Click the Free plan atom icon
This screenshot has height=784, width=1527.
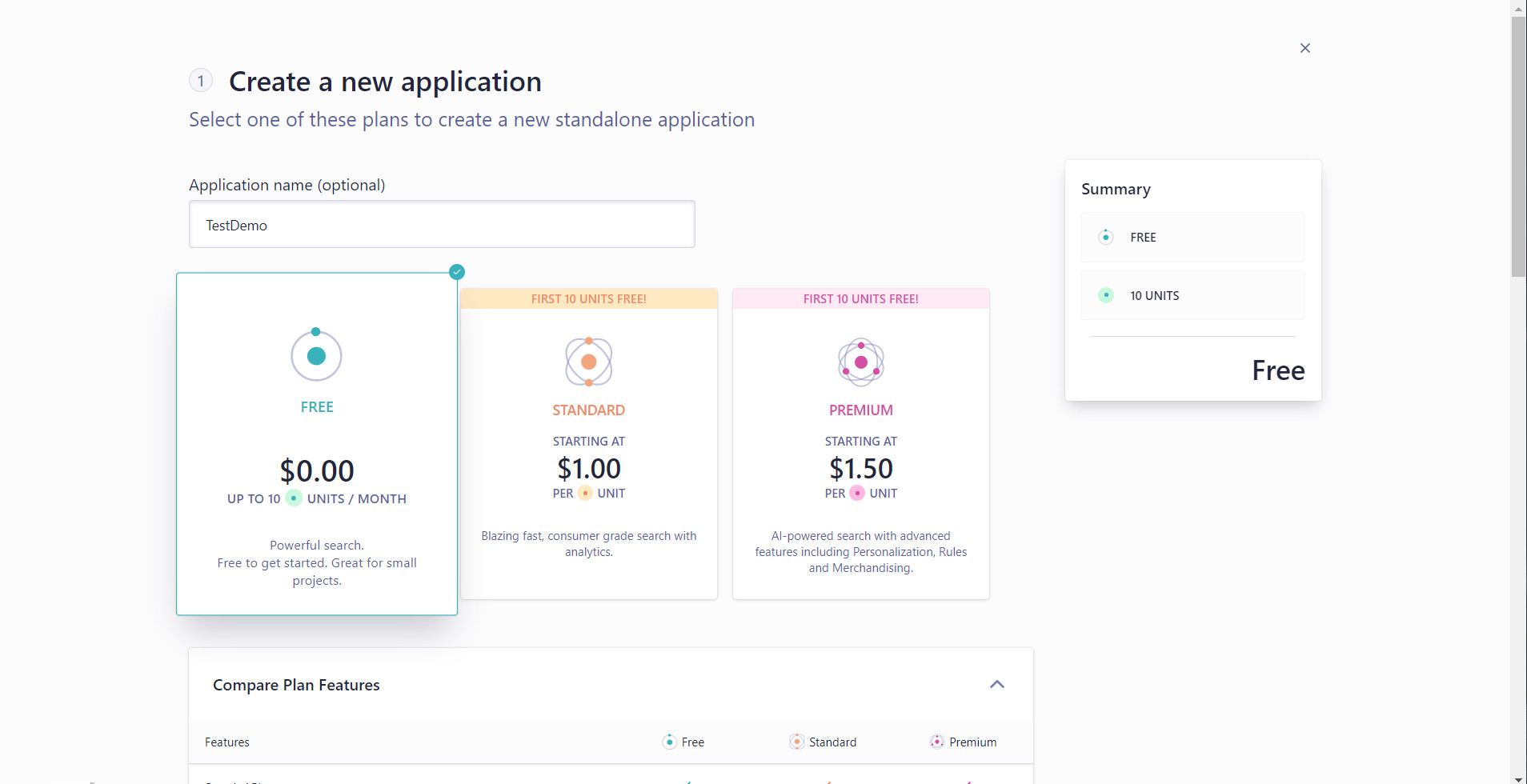316,355
